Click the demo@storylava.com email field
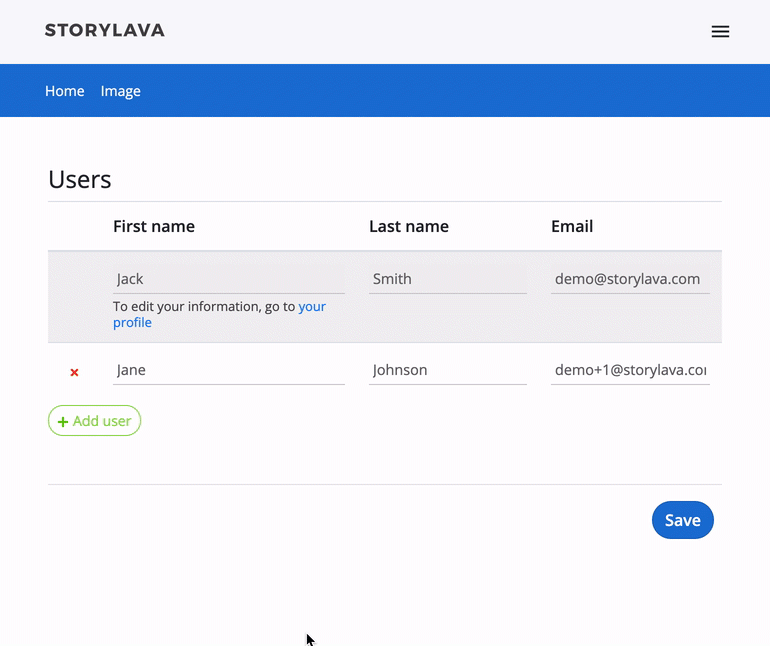770x646 pixels. tap(630, 279)
